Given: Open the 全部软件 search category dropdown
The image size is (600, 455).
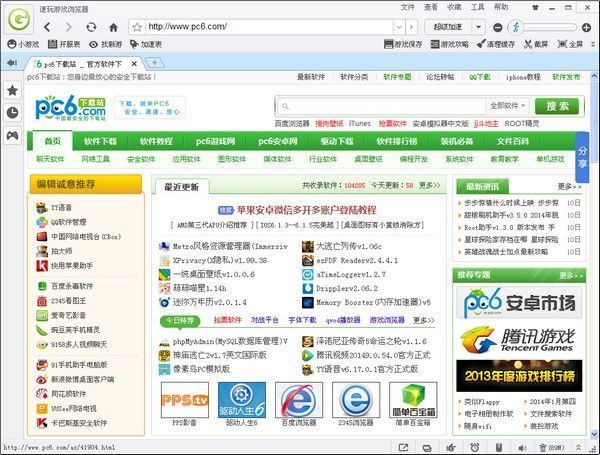Looking at the screenshot, I should (x=508, y=106).
